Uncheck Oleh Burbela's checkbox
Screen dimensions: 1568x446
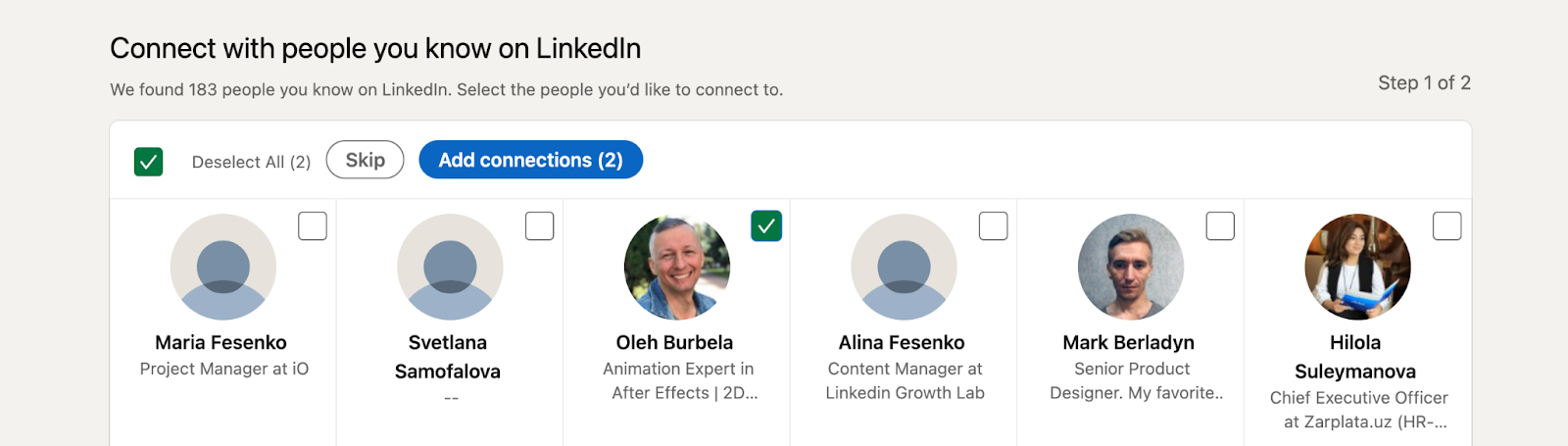tap(766, 226)
